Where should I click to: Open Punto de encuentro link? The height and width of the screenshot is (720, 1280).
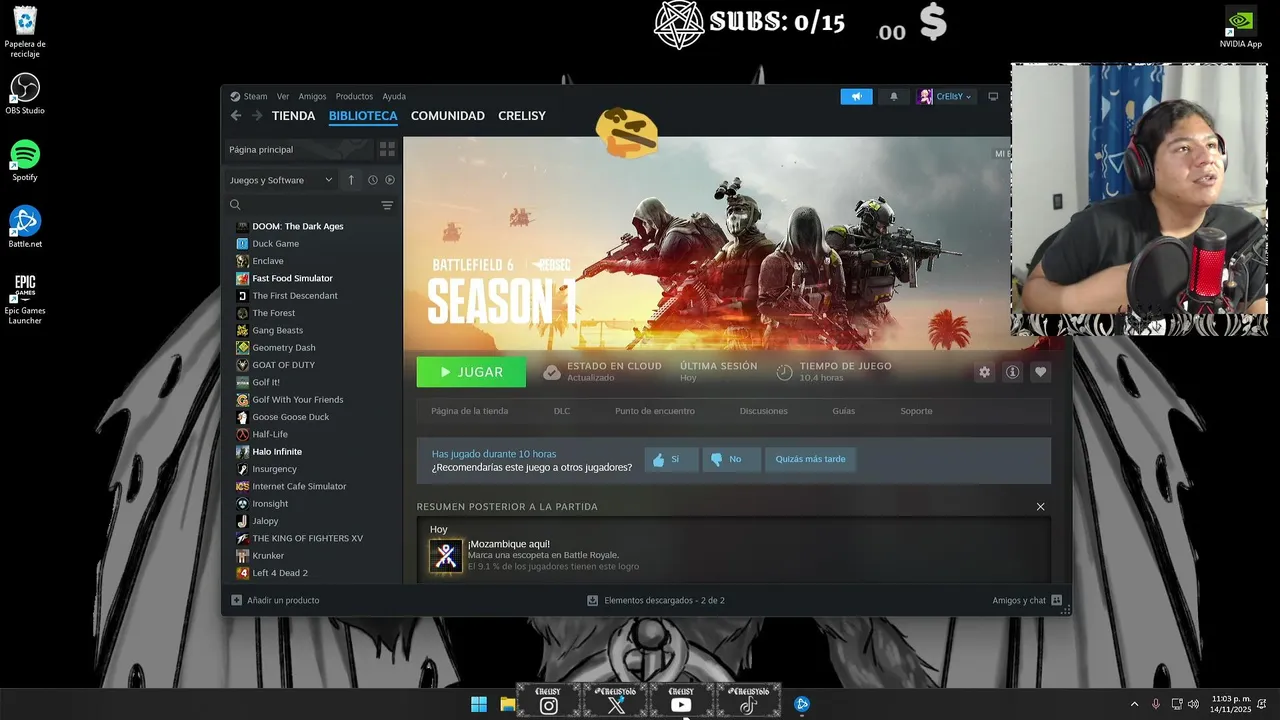pyautogui.click(x=654, y=411)
